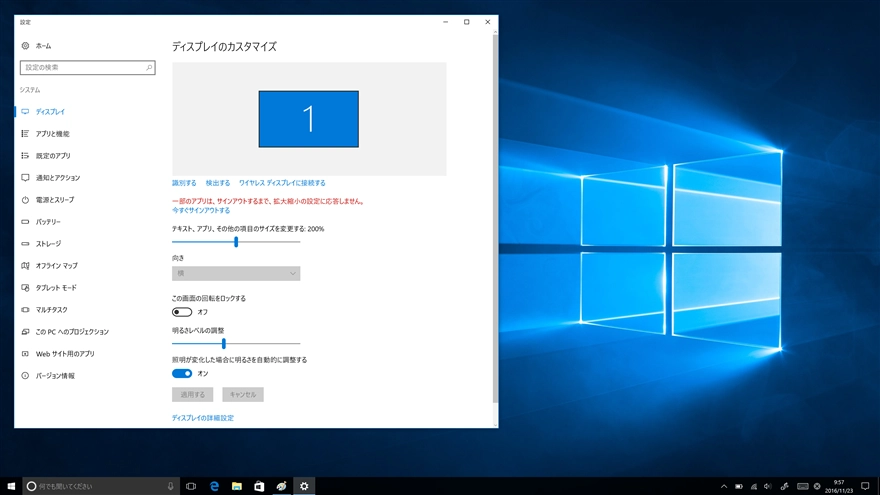The image size is (880, 495).
Task: Select the display 1 monitor thumbnail
Action: [308, 119]
